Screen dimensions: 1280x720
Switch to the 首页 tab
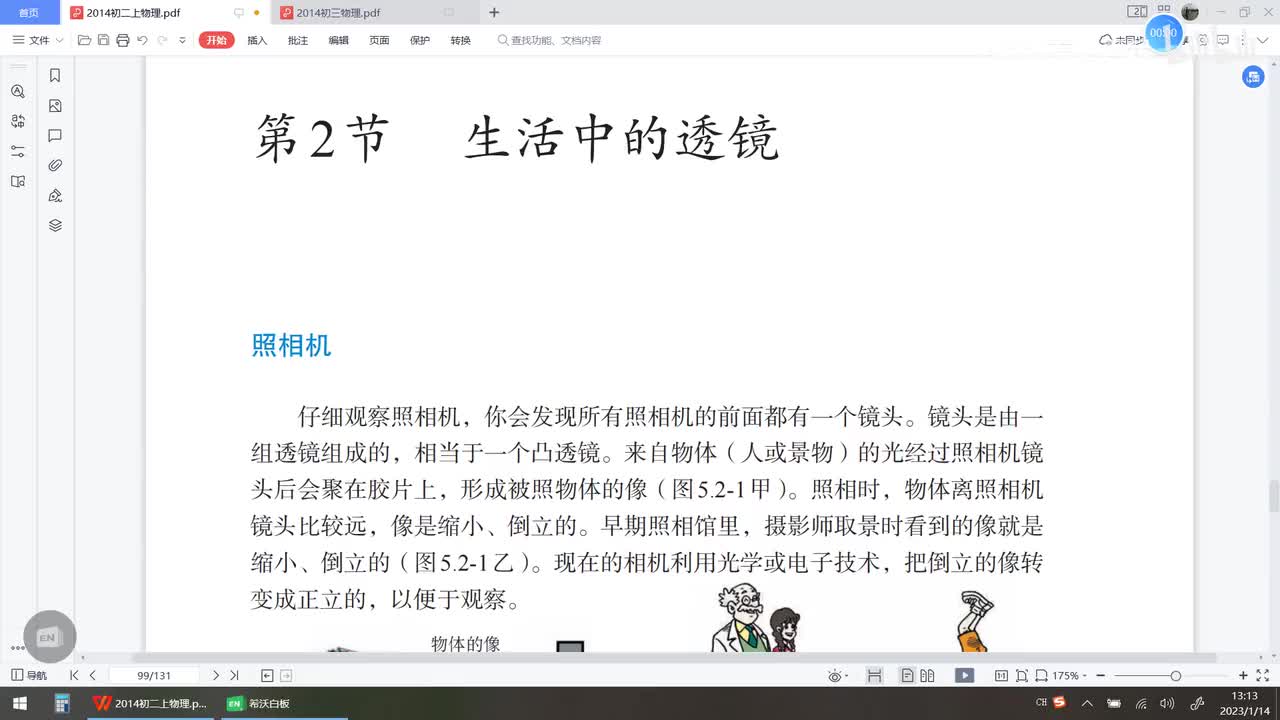(29, 12)
